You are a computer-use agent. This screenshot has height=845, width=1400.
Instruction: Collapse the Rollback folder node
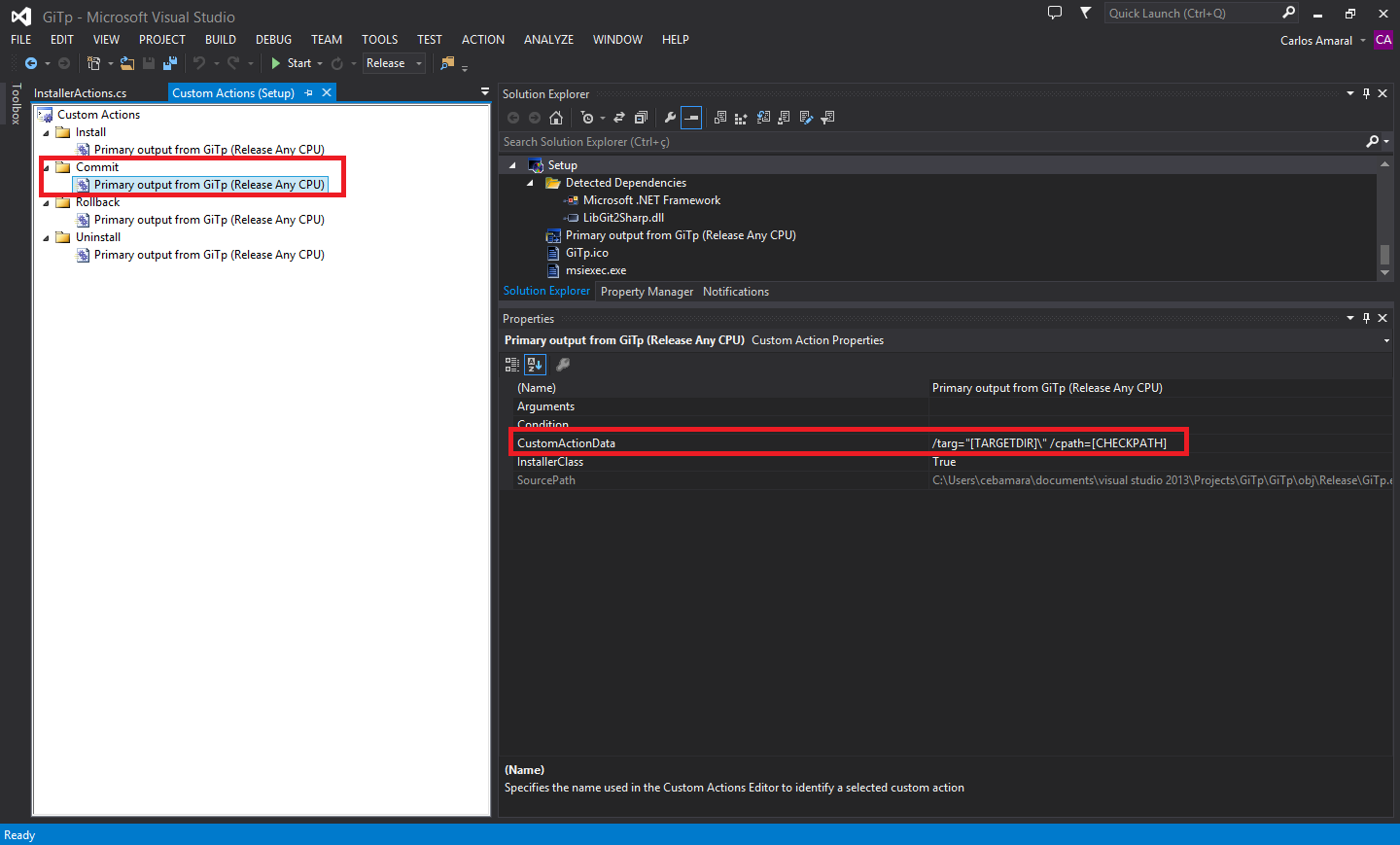(x=46, y=202)
